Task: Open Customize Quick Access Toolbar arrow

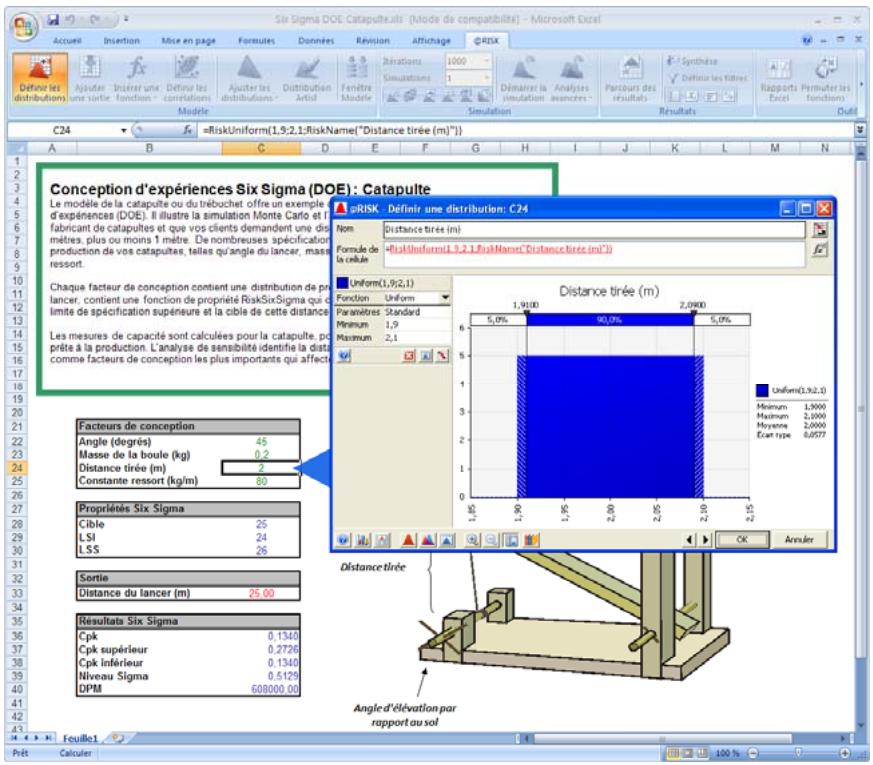Action: [126, 19]
